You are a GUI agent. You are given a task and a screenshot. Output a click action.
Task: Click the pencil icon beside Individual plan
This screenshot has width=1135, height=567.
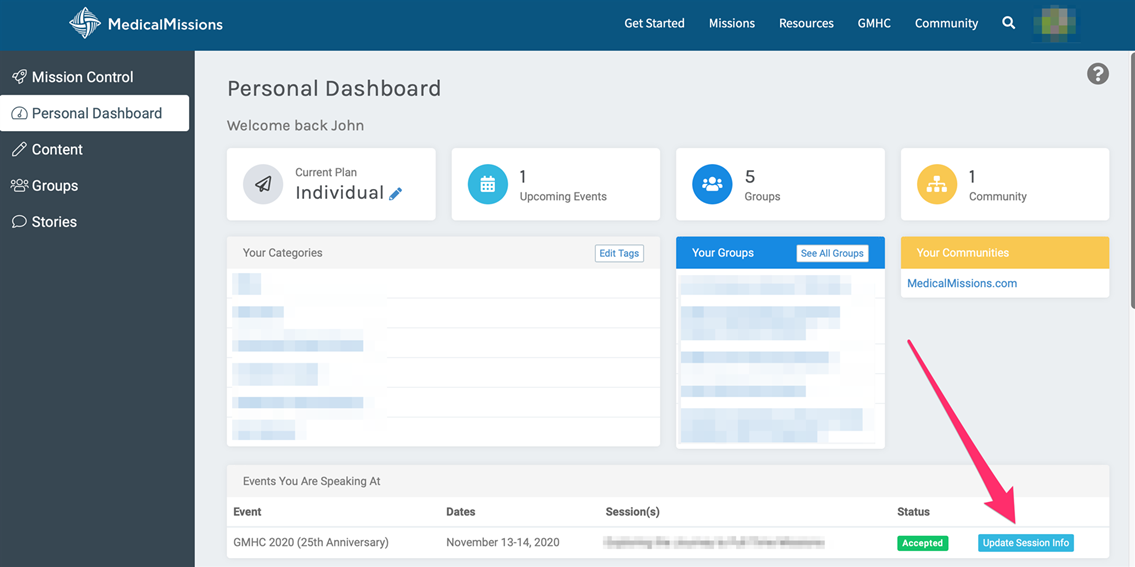[x=396, y=194]
